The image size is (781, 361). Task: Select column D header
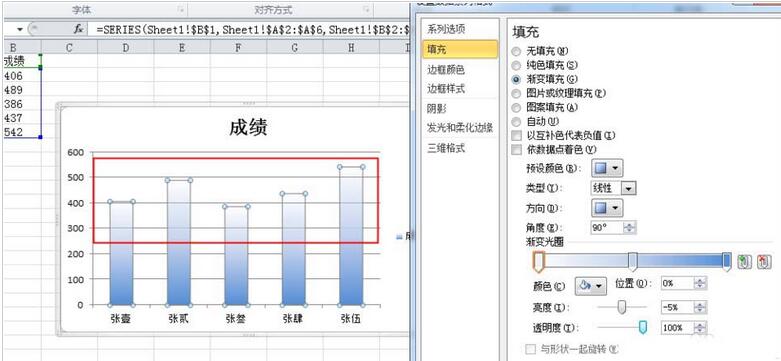(x=126, y=47)
